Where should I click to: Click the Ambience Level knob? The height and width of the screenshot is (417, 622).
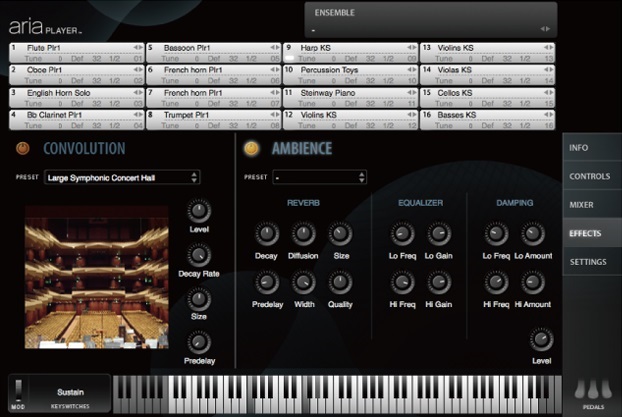541,340
